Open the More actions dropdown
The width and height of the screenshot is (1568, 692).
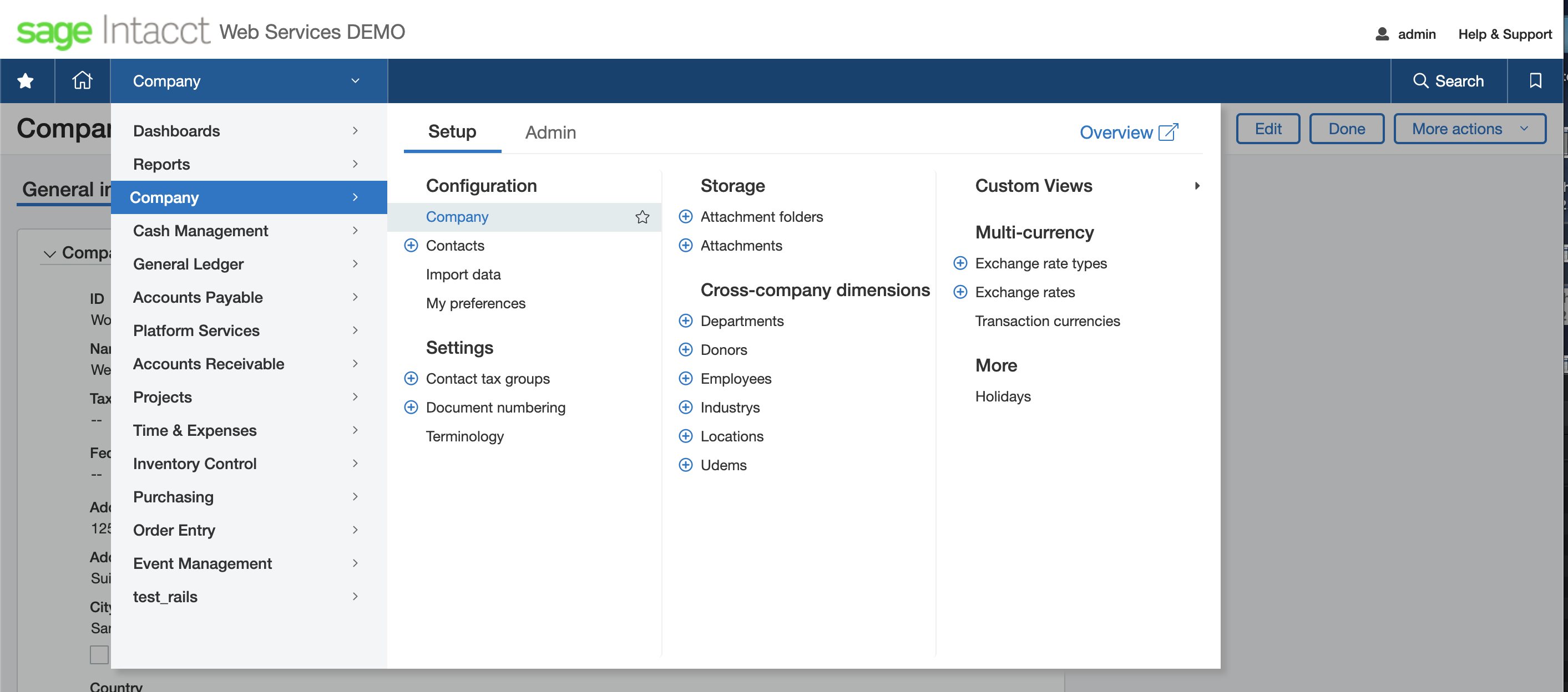(1469, 128)
